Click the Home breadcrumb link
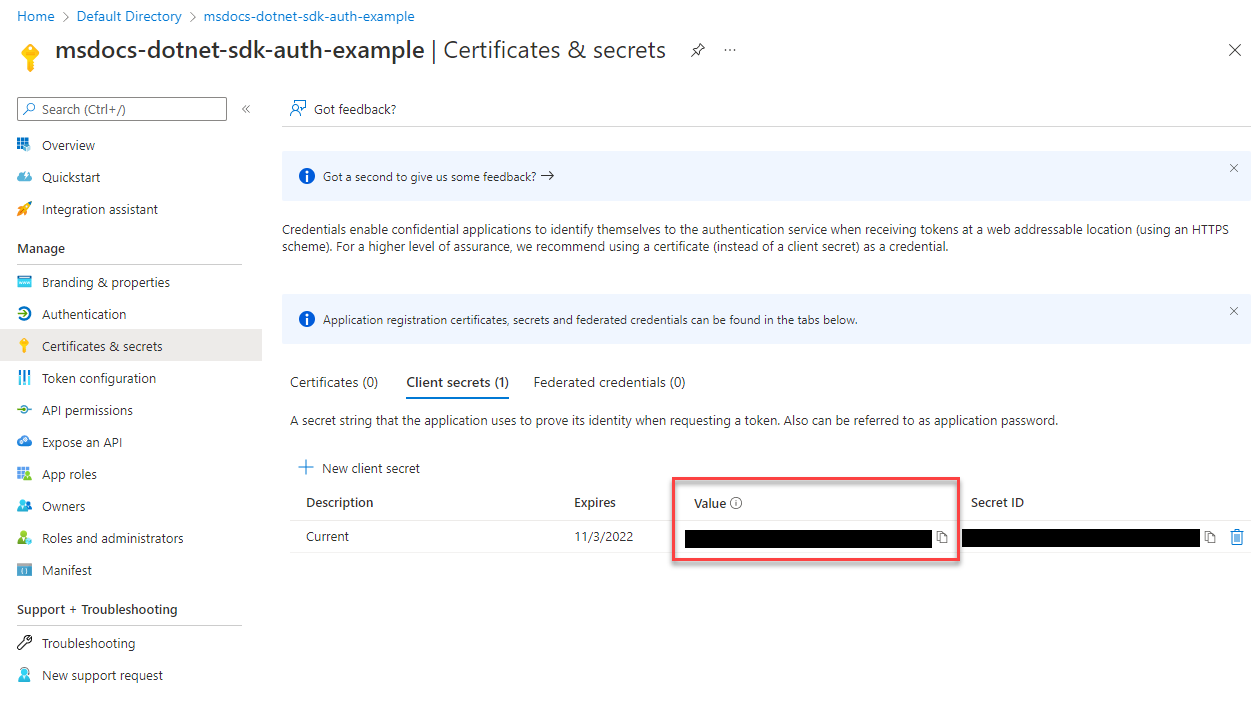The width and height of the screenshot is (1260, 701). pyautogui.click(x=36, y=16)
